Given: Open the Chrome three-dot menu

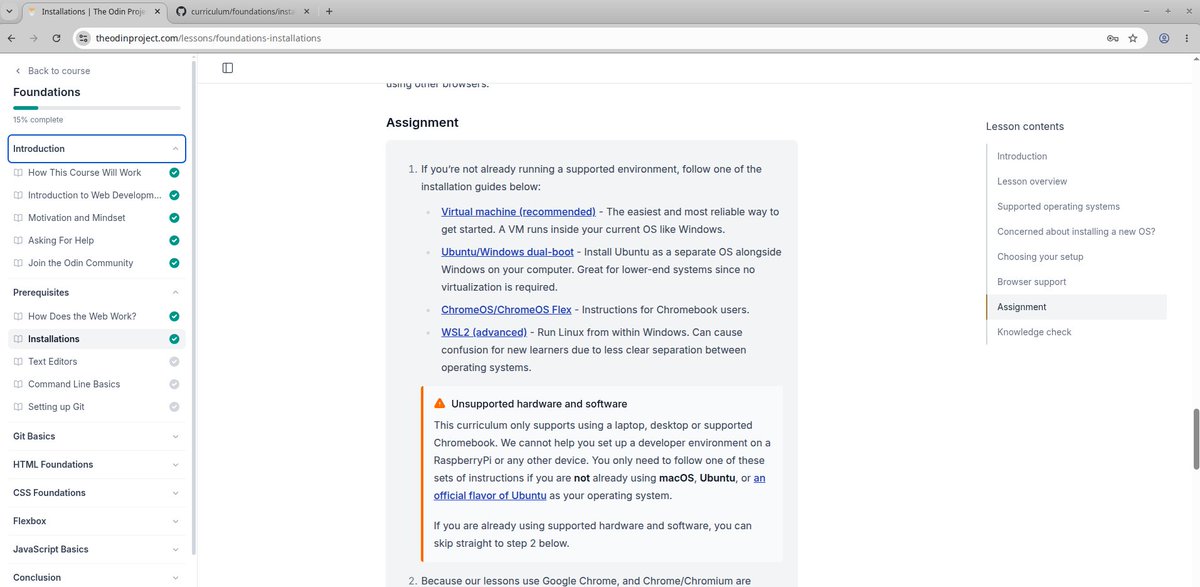Looking at the screenshot, I should click(x=1187, y=38).
